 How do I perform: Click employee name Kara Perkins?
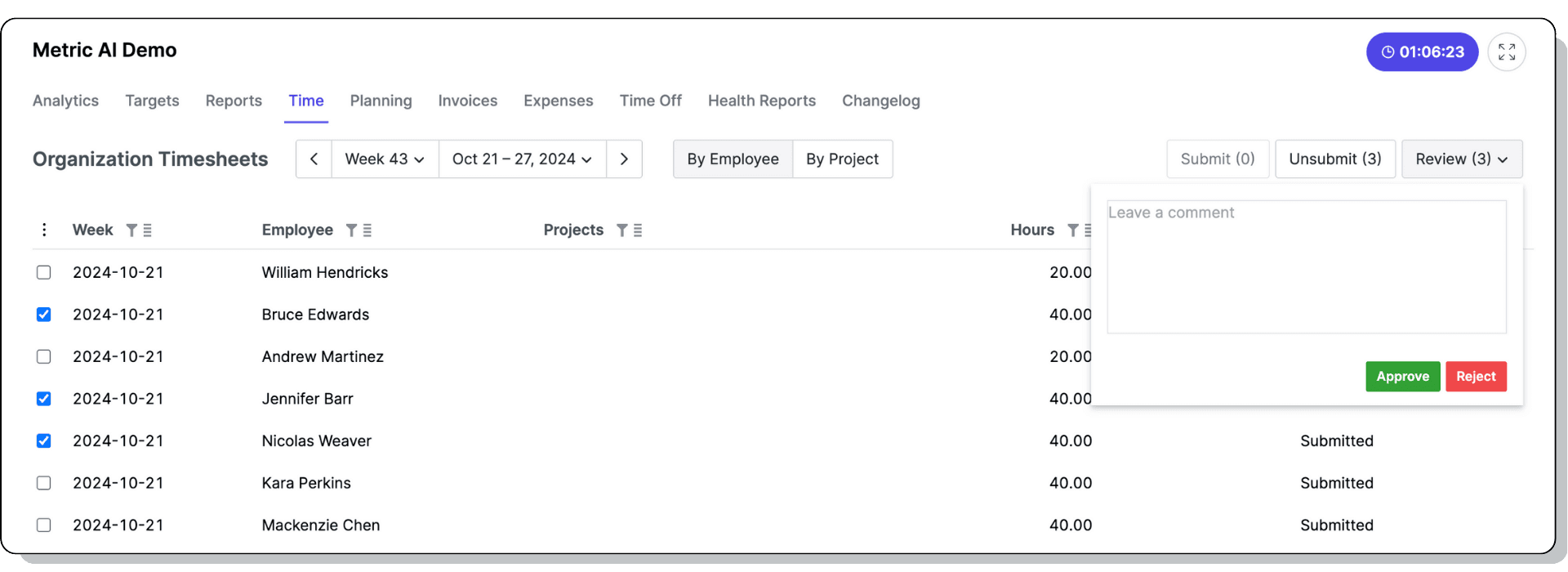[306, 483]
